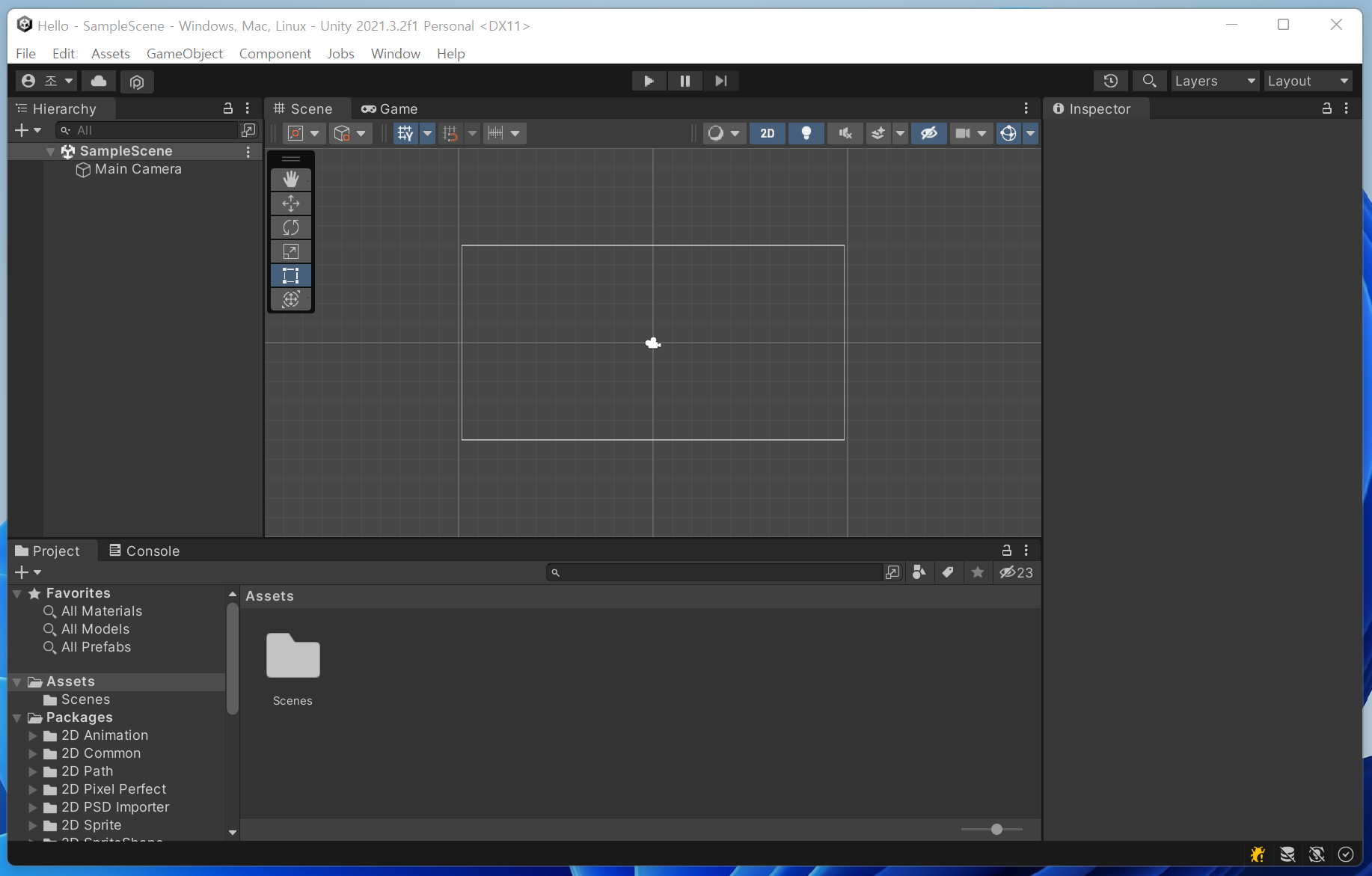The width and height of the screenshot is (1372, 876).
Task: Switch to the Game tab
Action: (389, 108)
